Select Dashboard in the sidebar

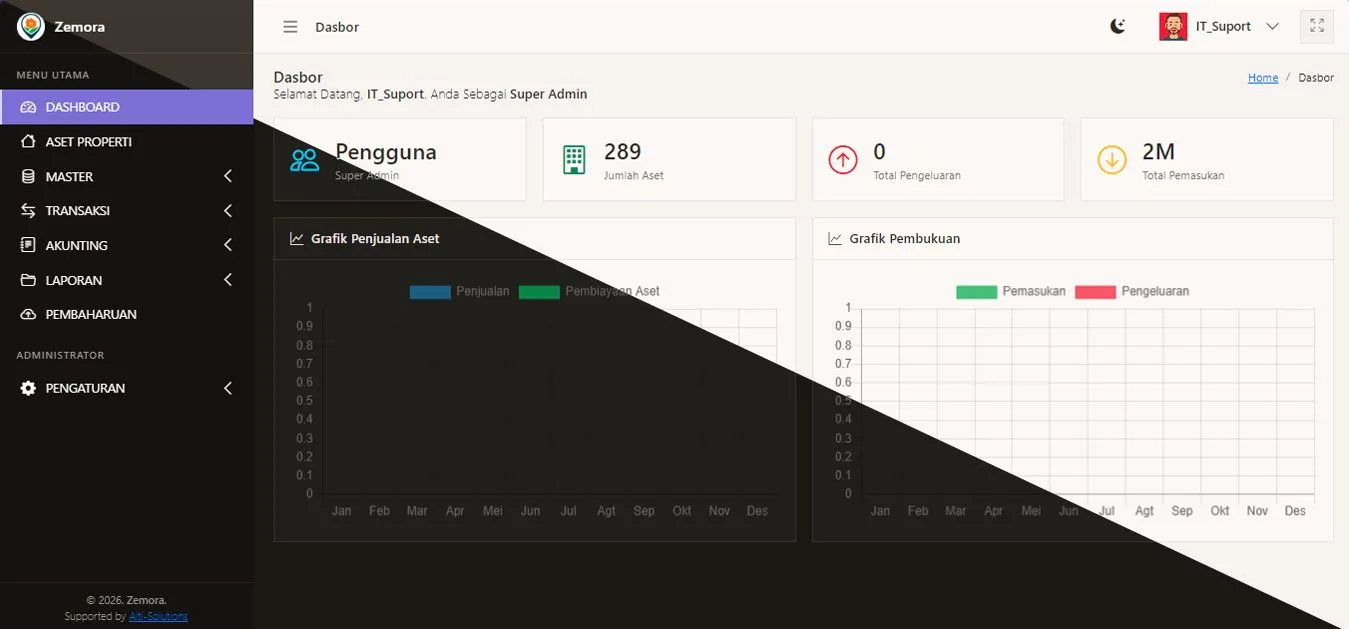(82, 107)
